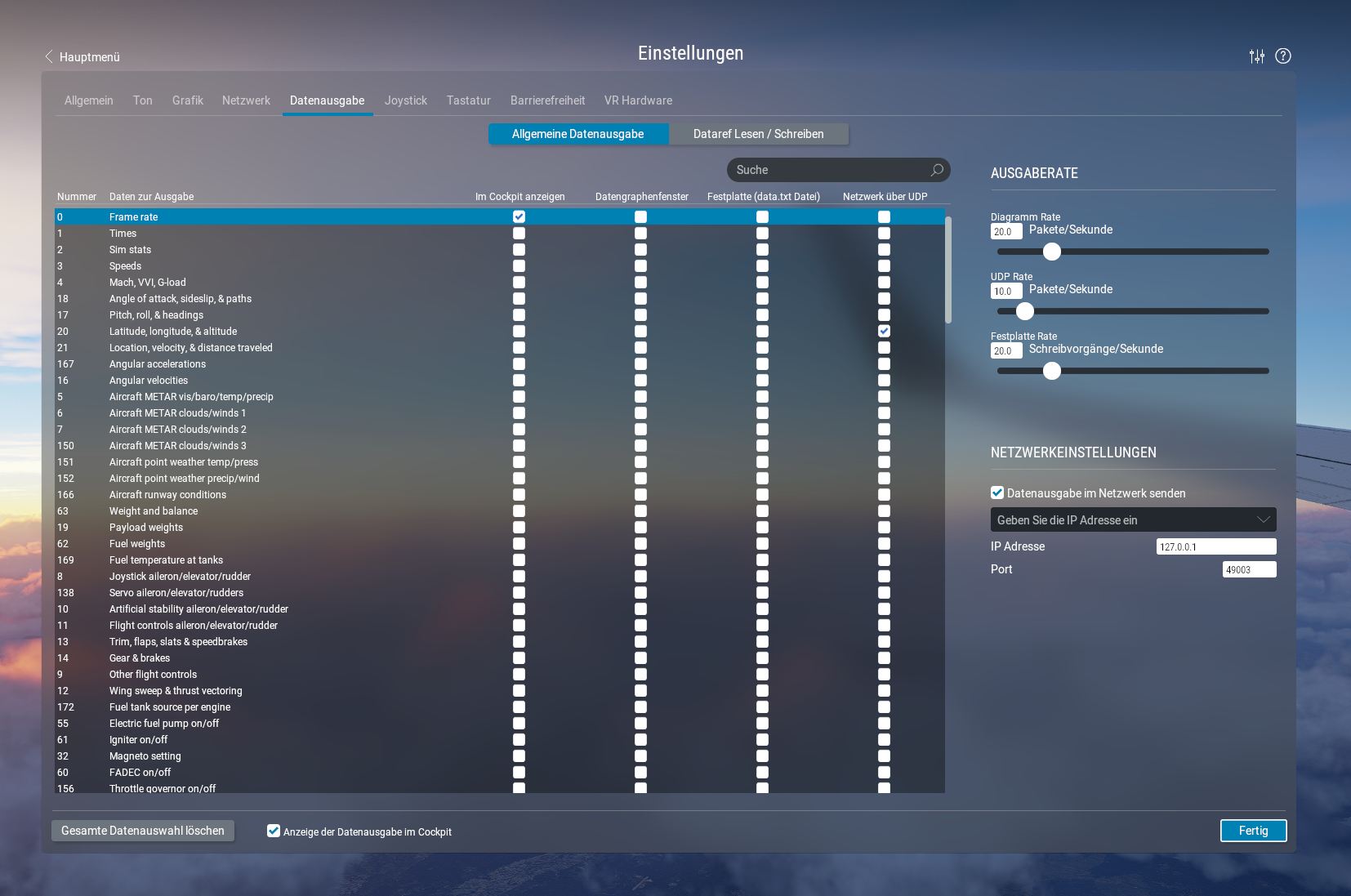The image size is (1351, 896).
Task: Switch to the Joystick tab
Action: coord(405,100)
